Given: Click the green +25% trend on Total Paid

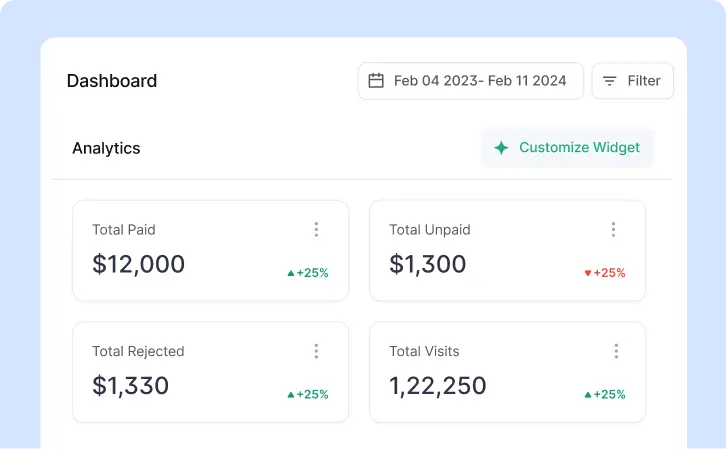Looking at the screenshot, I should (x=308, y=273).
